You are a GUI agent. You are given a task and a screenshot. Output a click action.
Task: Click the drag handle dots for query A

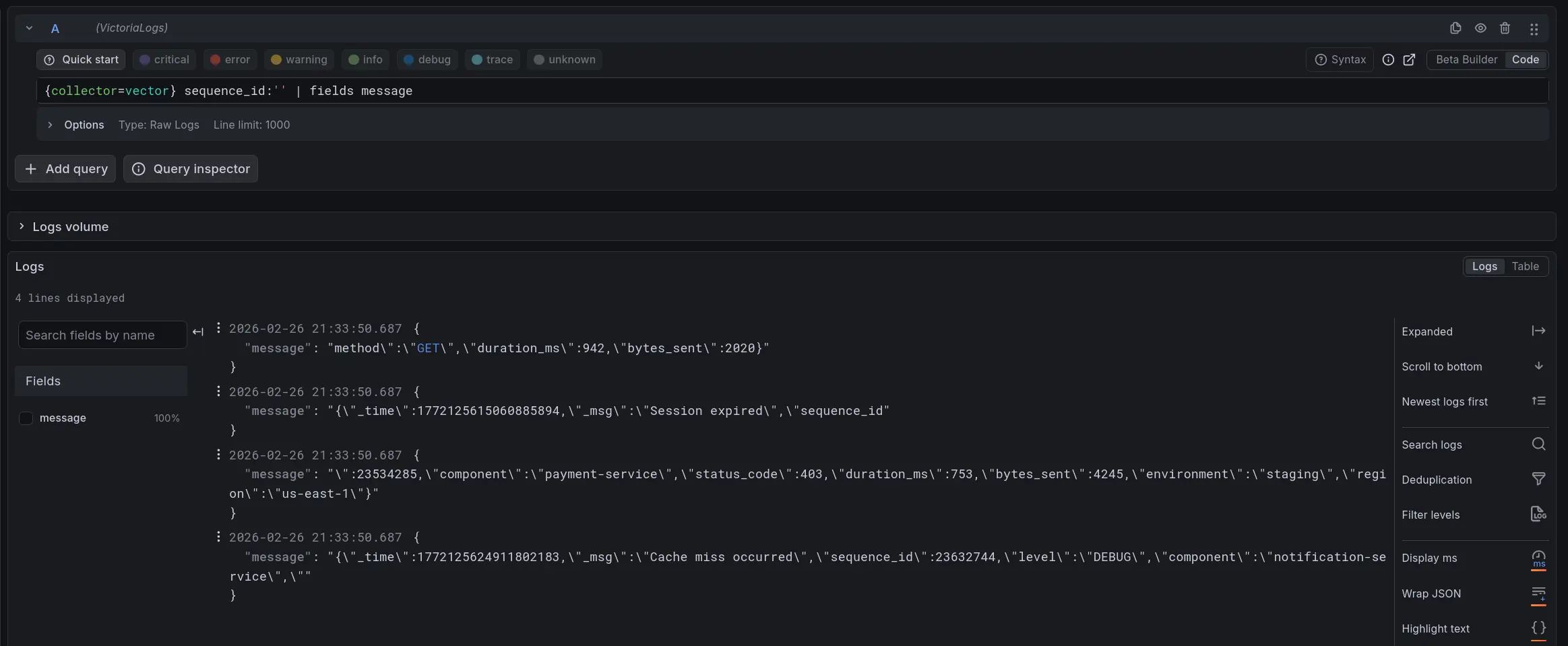1534,29
